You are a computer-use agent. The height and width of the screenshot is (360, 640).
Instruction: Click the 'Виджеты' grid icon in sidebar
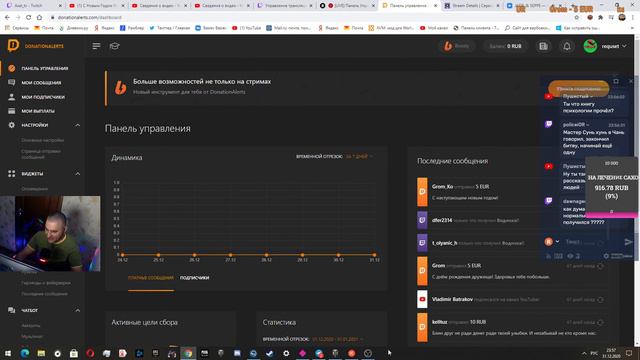(x=11, y=173)
